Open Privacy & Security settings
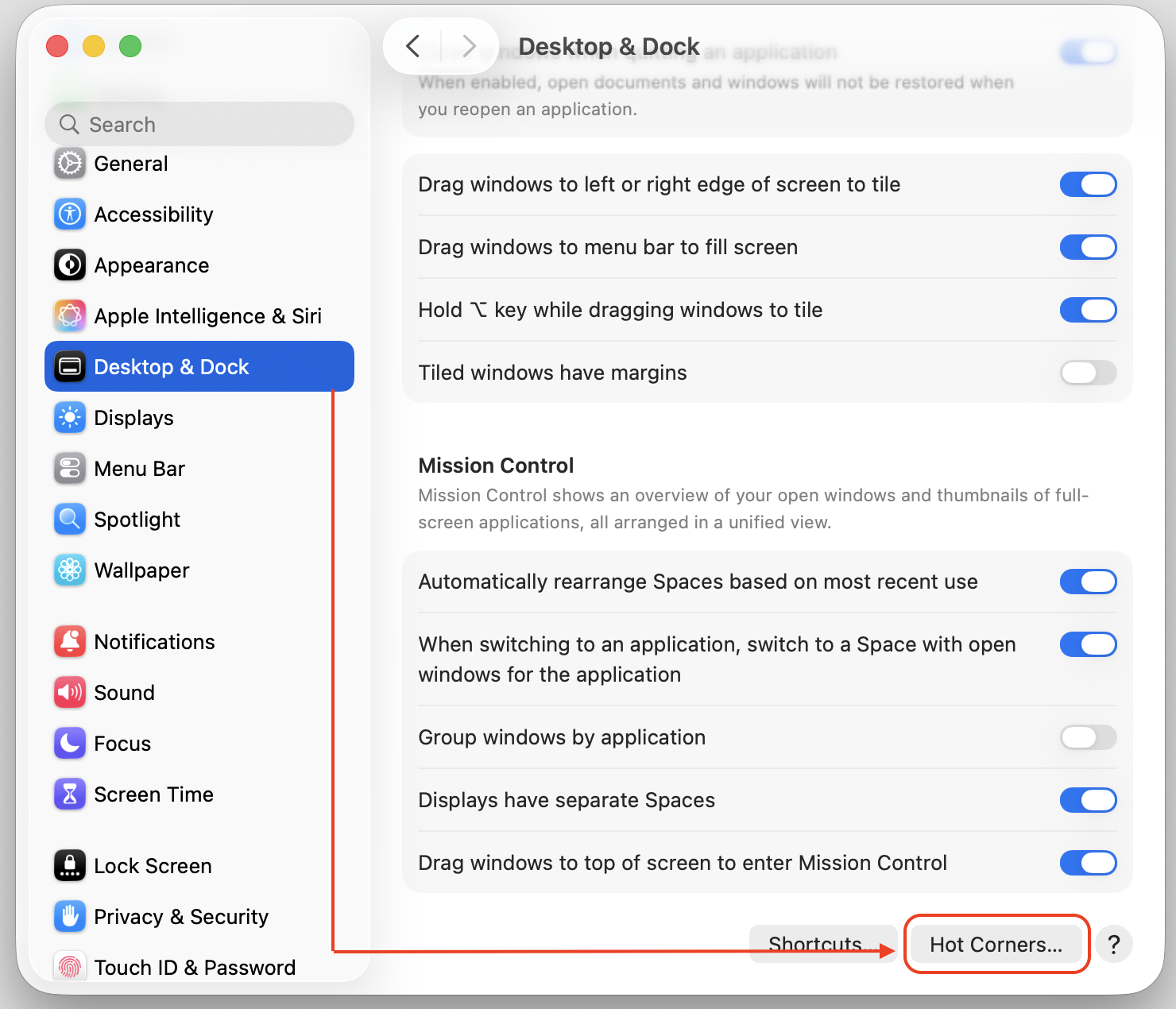Viewport: 1176px width, 1009px height. (x=199, y=917)
